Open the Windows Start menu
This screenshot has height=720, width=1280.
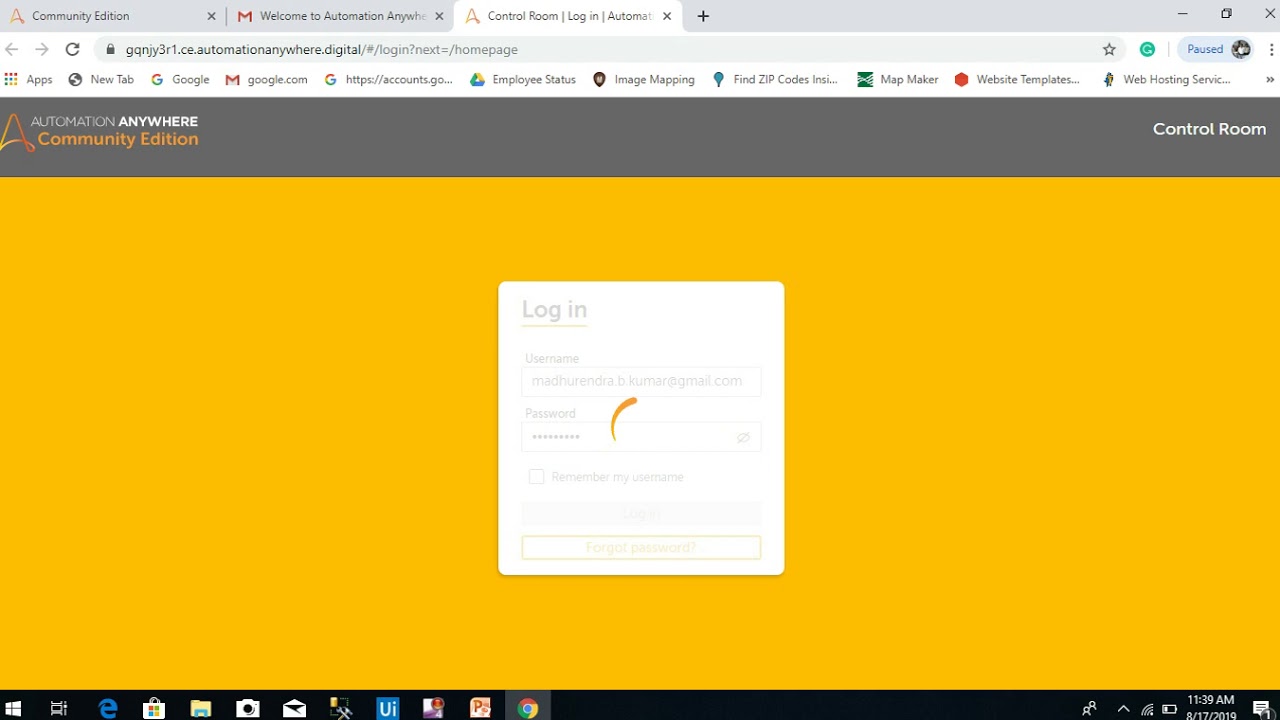point(14,708)
